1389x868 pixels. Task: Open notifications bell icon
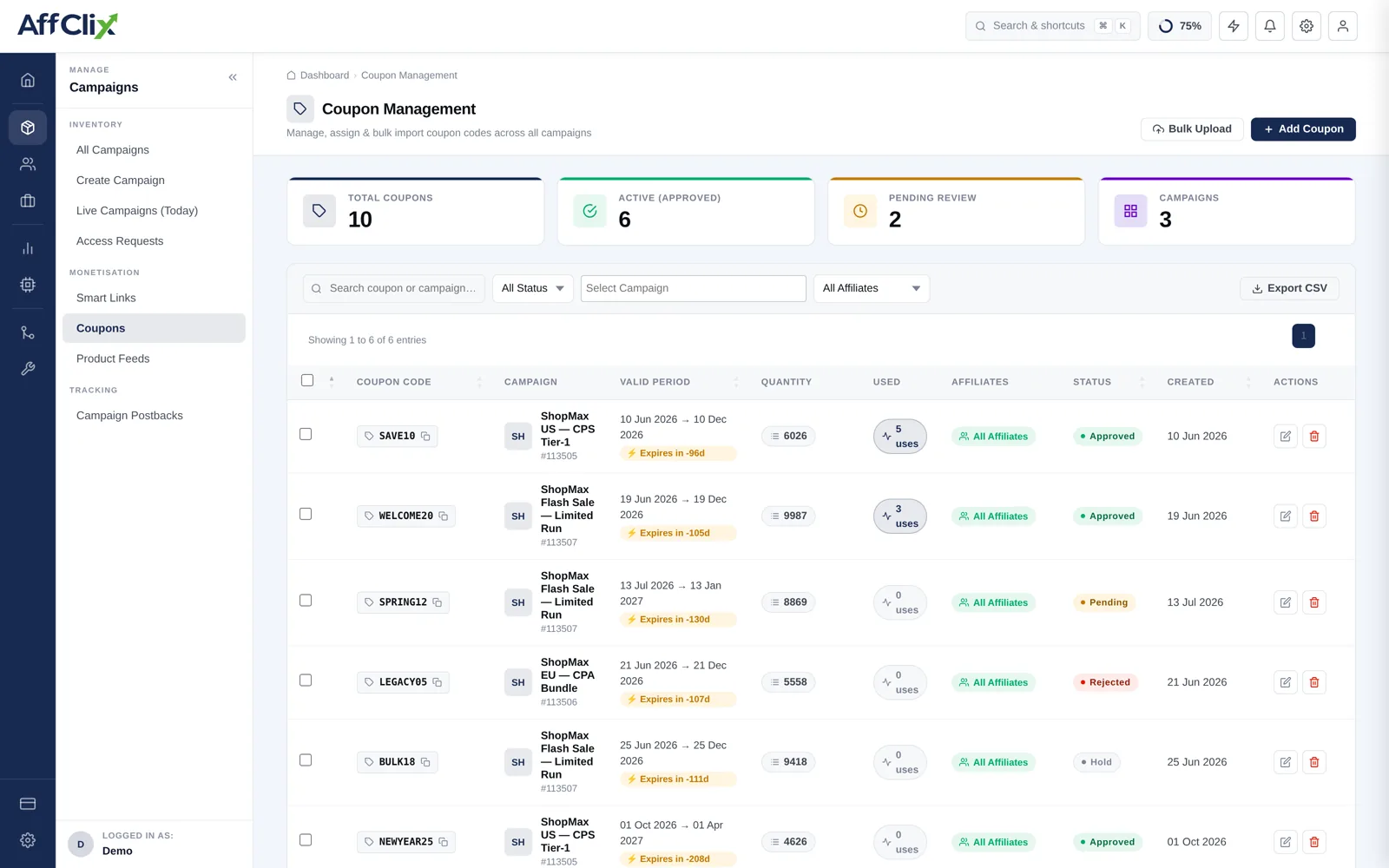pyautogui.click(x=1270, y=26)
